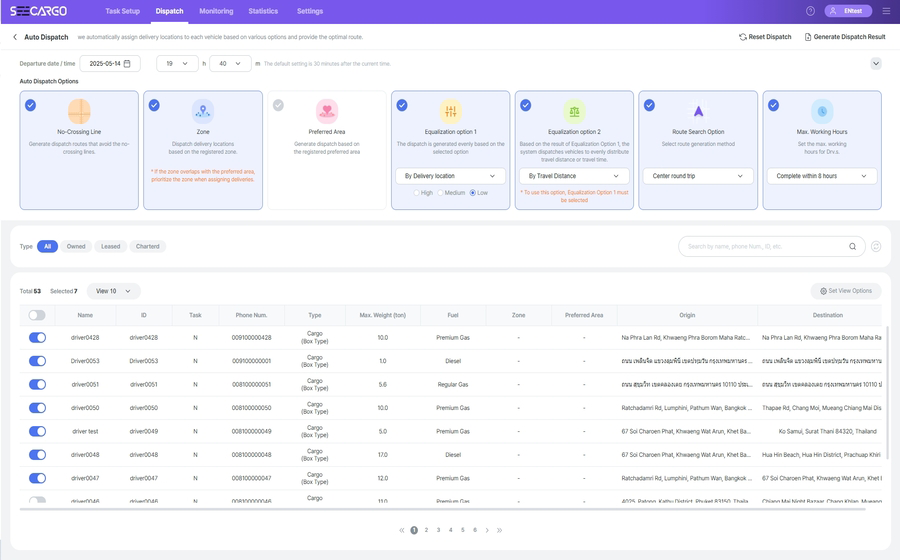
Task: Click phone number 008100000050
Action: (x=251, y=408)
